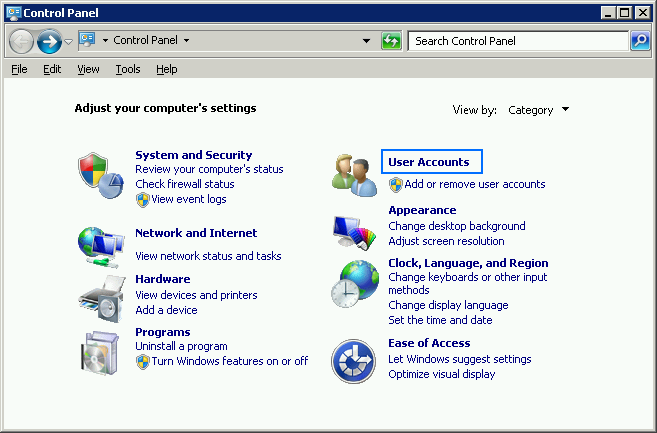Open the File menu
This screenshot has height=433, width=657.
coord(19,69)
